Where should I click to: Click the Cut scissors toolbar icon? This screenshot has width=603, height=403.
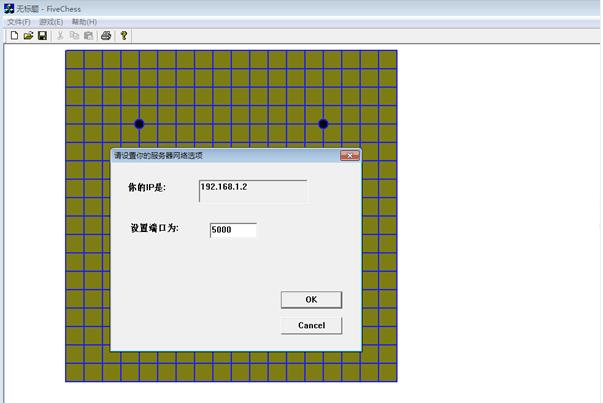click(60, 36)
